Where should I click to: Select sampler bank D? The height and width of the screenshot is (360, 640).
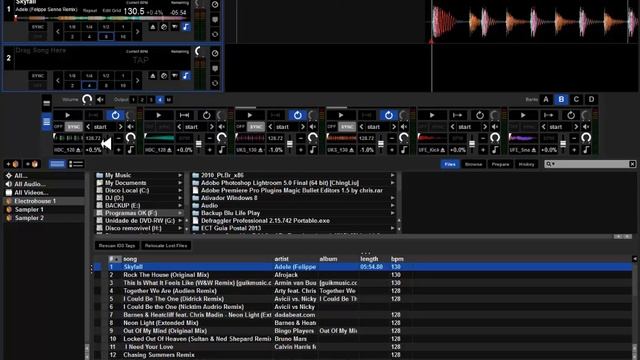tap(591, 99)
